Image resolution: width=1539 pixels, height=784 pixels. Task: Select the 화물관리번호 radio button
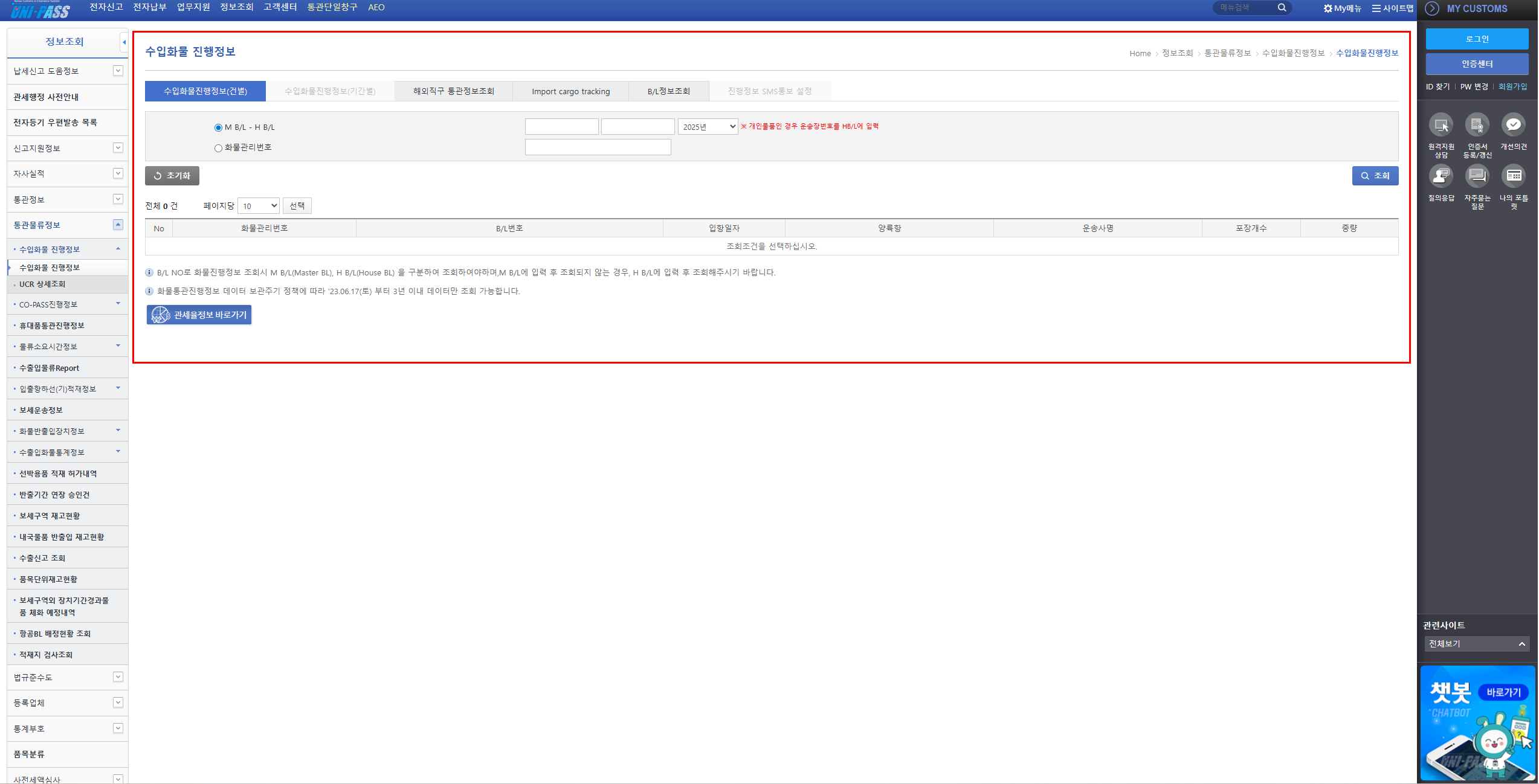[x=218, y=148]
